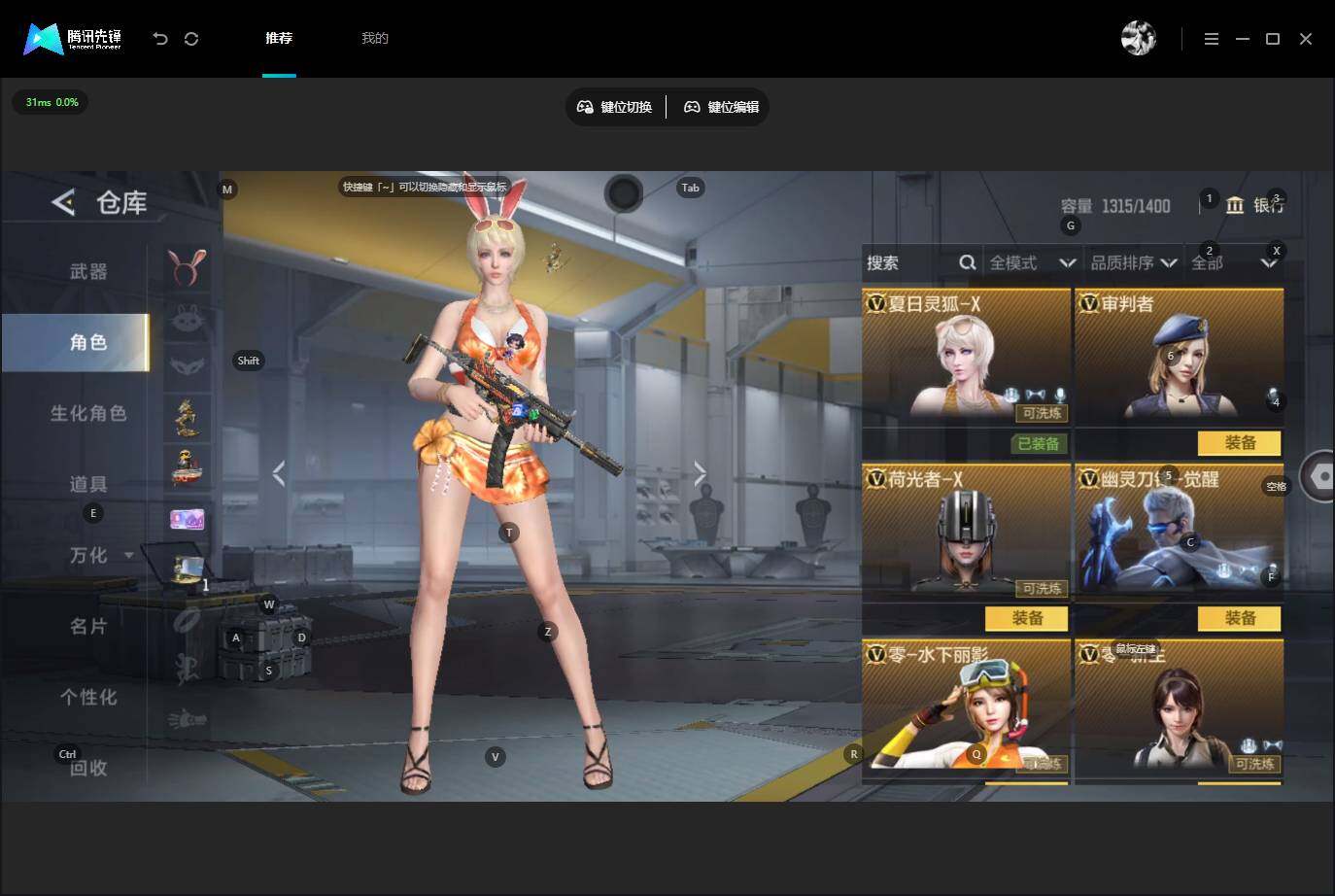Open the 生化角色 category
This screenshot has width=1335, height=896.
88,413
